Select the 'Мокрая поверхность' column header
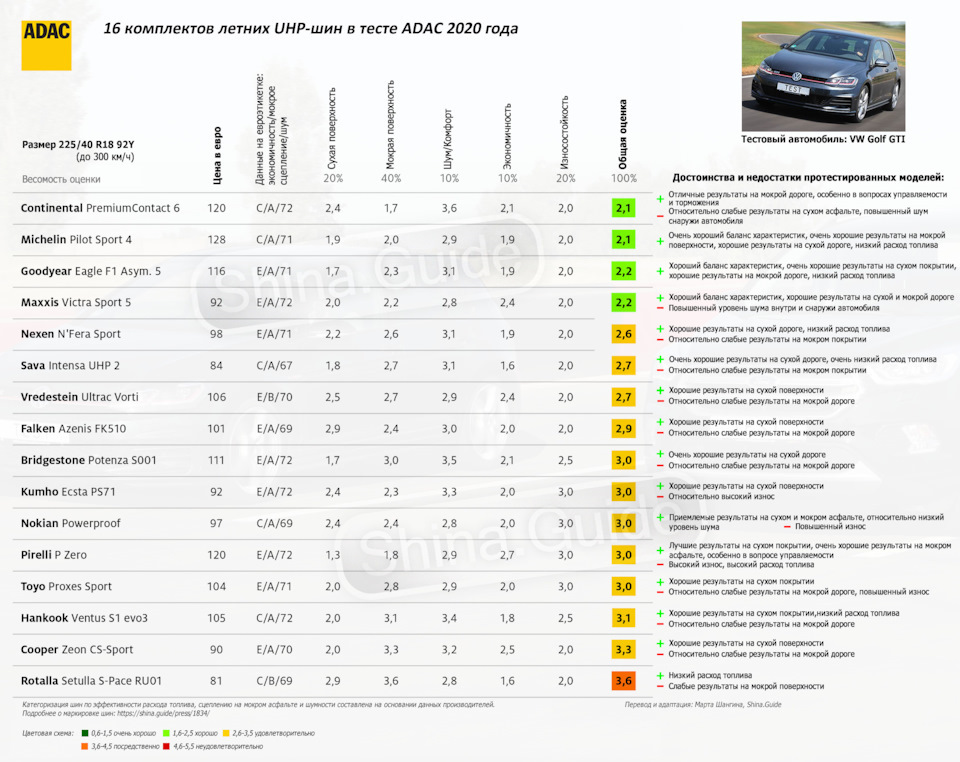This screenshot has width=960, height=762. tap(390, 125)
